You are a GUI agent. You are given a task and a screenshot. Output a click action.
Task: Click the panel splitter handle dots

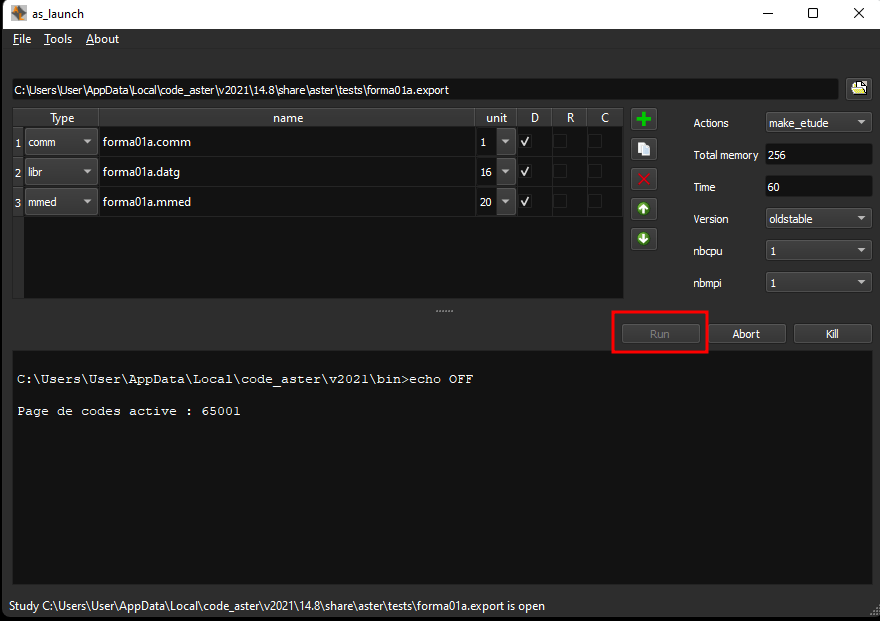(444, 311)
